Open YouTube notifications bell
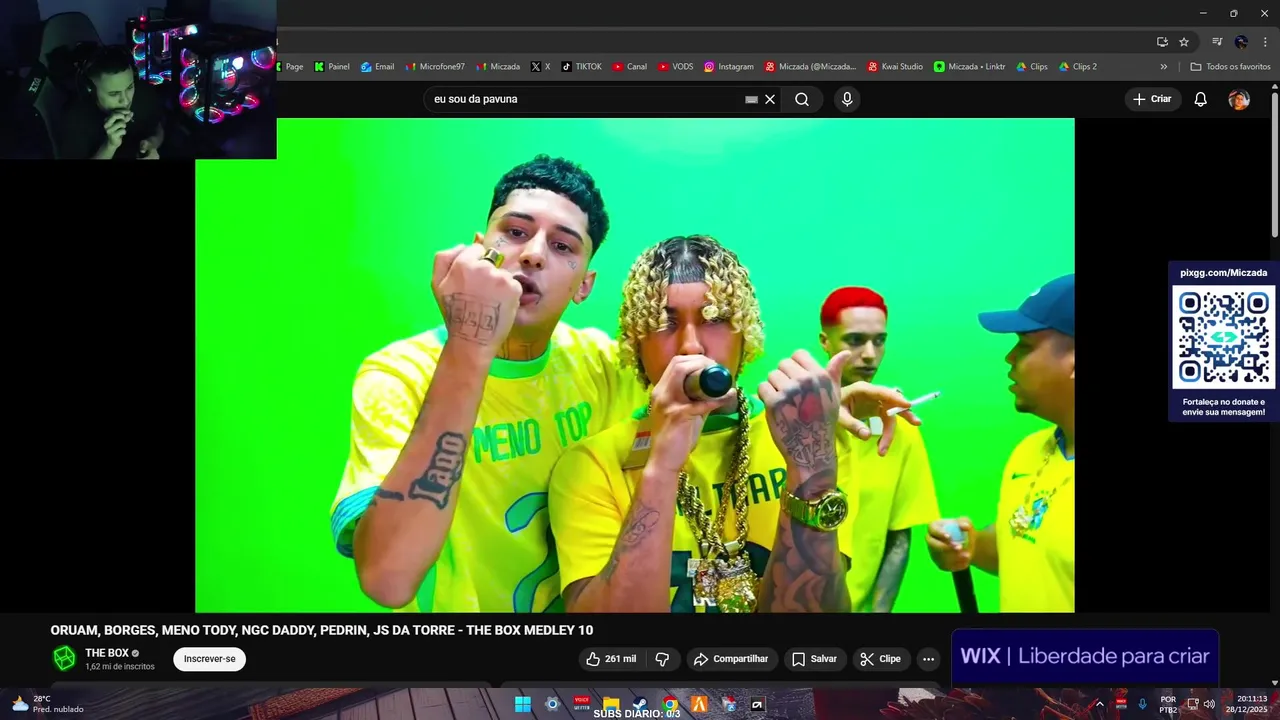The width and height of the screenshot is (1280, 720). (1201, 99)
